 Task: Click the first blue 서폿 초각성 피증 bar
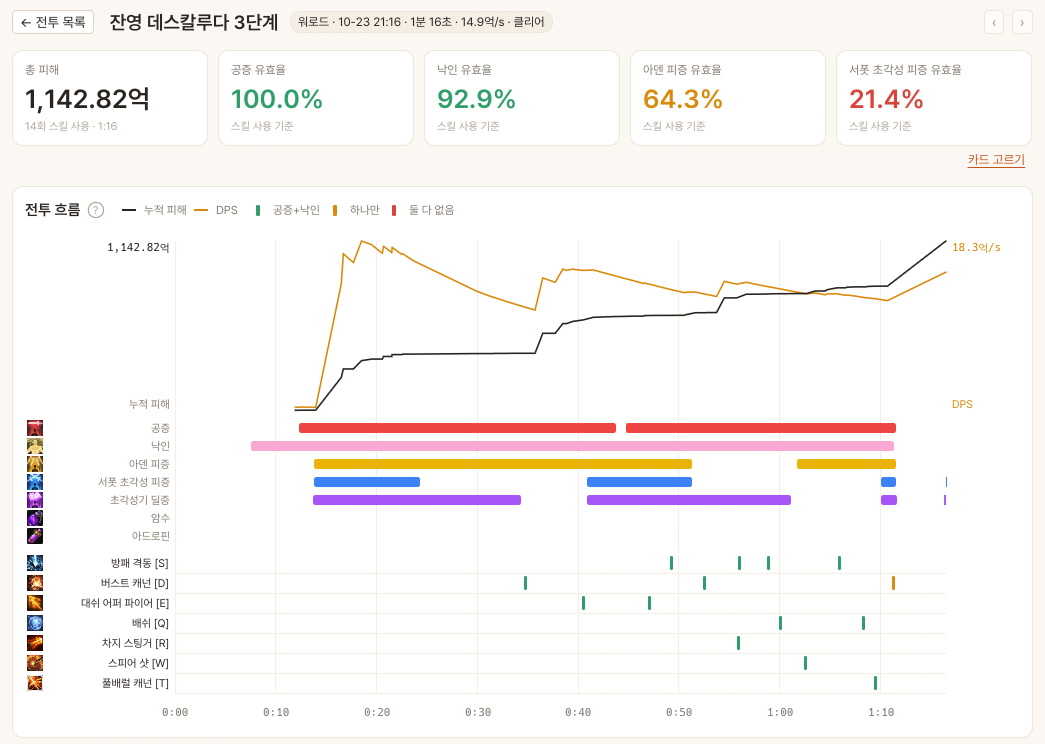point(367,482)
